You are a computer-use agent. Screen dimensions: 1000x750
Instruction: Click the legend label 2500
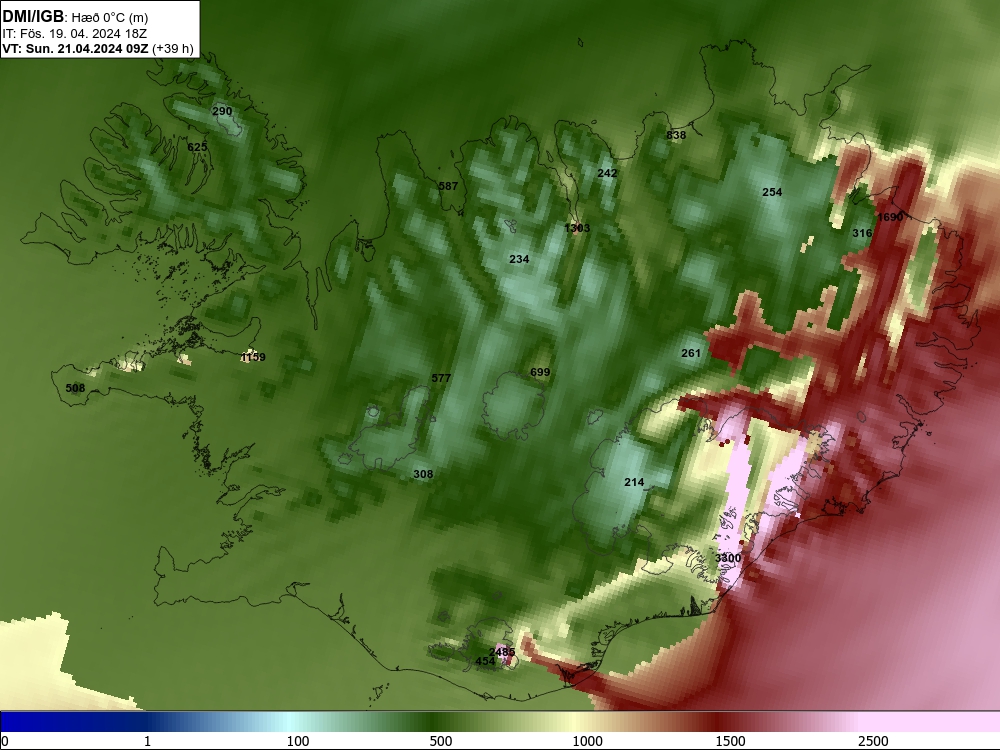[x=873, y=741]
